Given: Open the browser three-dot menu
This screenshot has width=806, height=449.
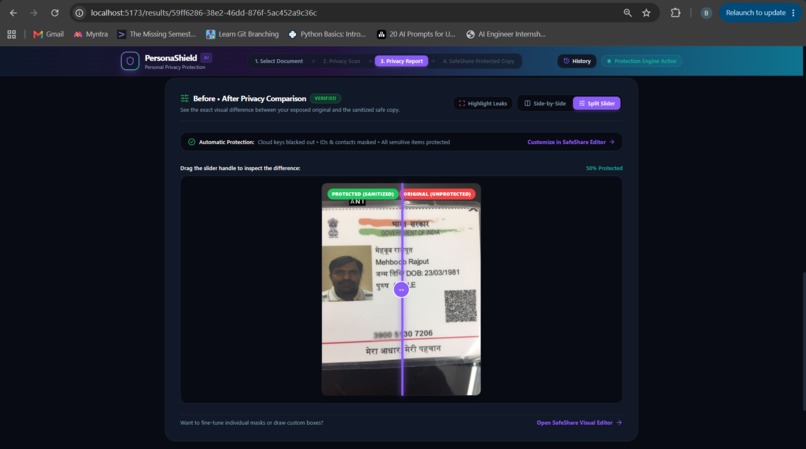Looking at the screenshot, I should (x=794, y=13).
